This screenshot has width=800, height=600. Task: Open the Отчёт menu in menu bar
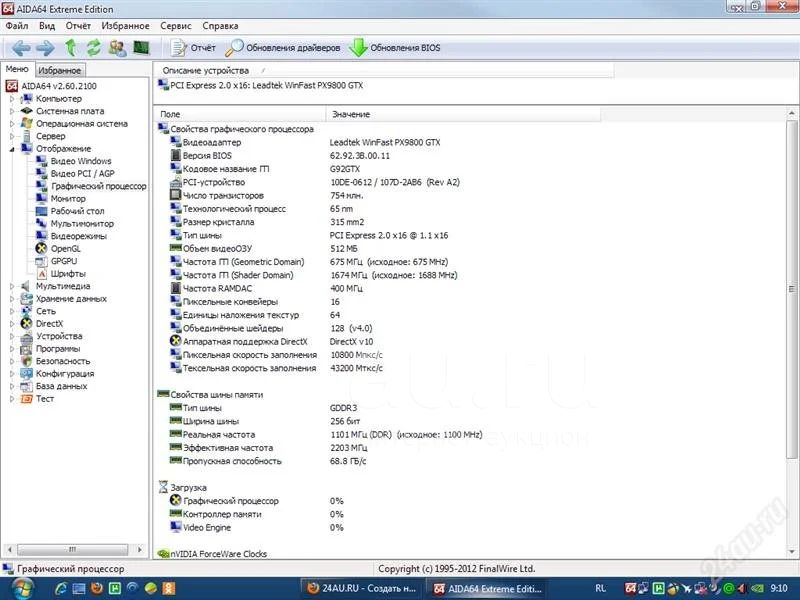pos(78,26)
